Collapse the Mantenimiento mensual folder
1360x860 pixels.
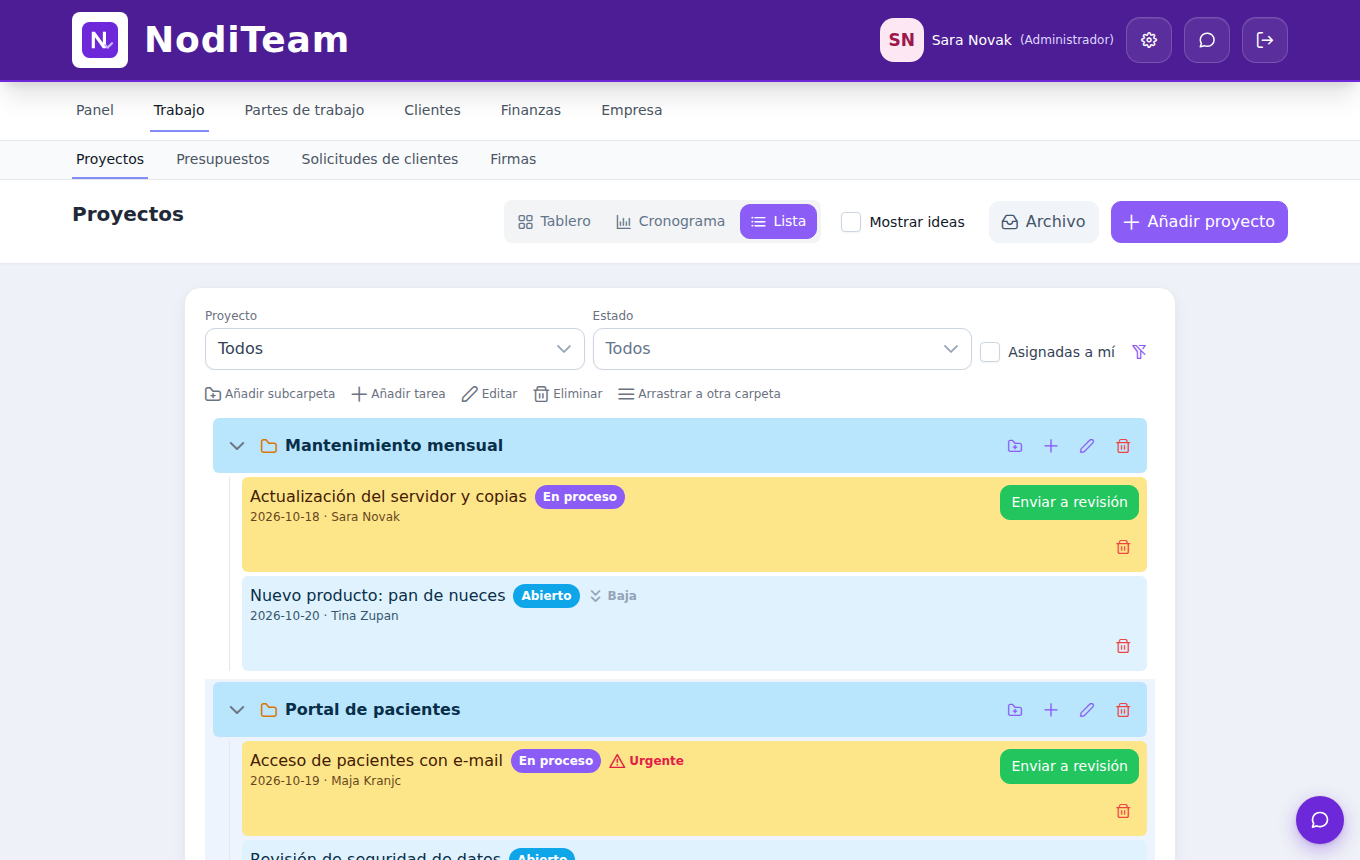tap(237, 446)
